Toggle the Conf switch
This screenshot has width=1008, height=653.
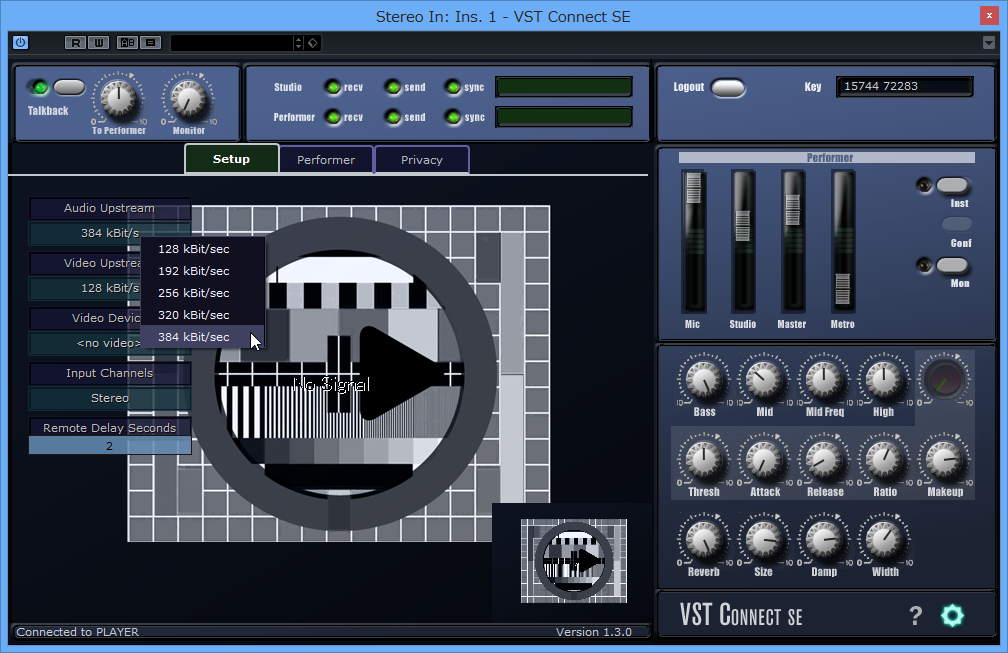coord(957,224)
